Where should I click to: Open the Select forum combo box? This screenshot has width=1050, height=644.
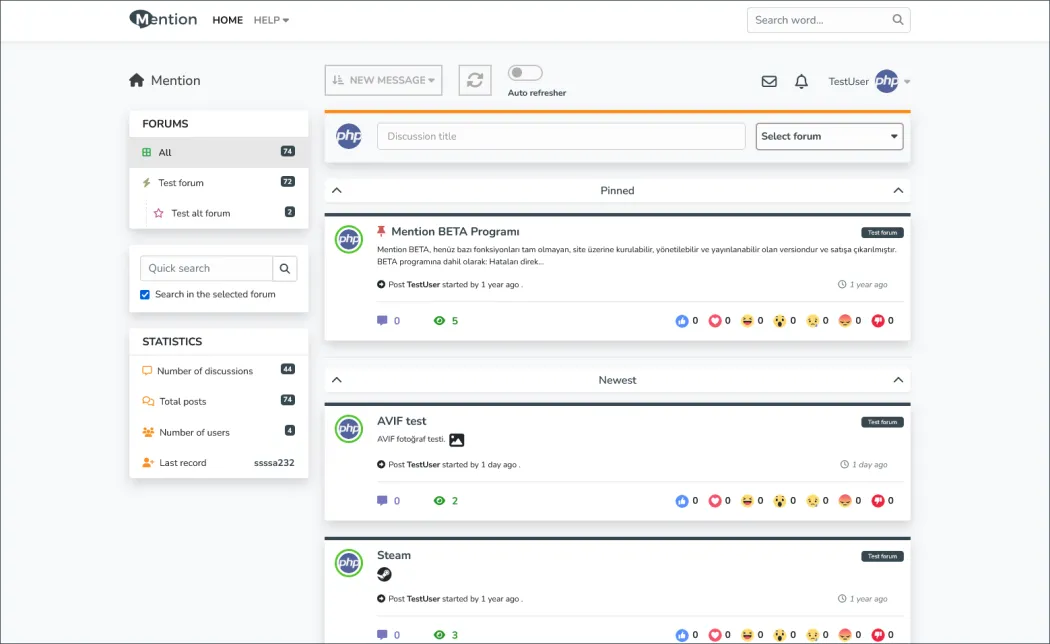[830, 137]
